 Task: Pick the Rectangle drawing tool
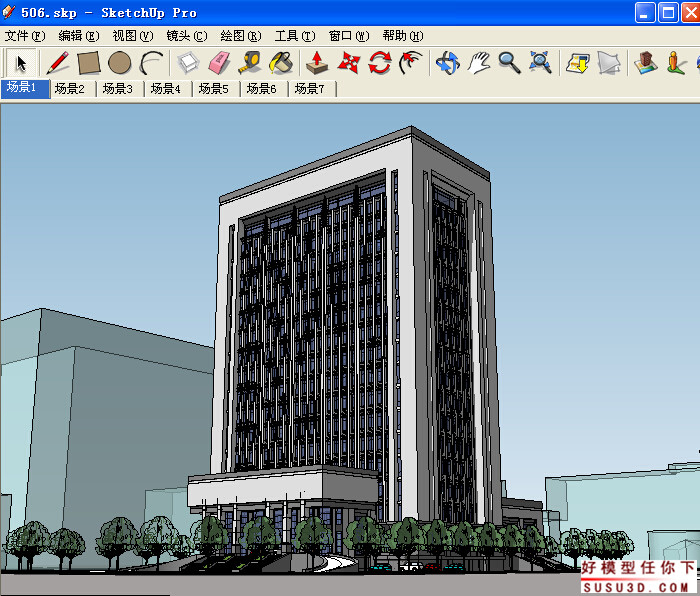click(88, 63)
